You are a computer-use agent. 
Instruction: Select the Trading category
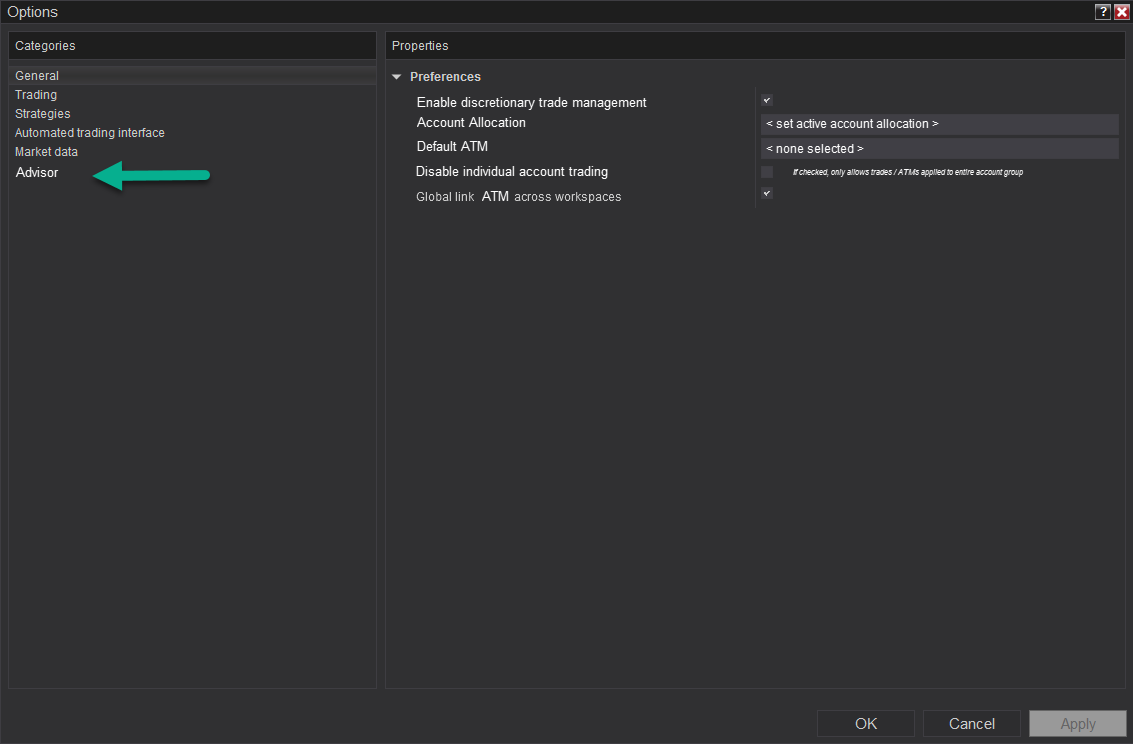[36, 95]
